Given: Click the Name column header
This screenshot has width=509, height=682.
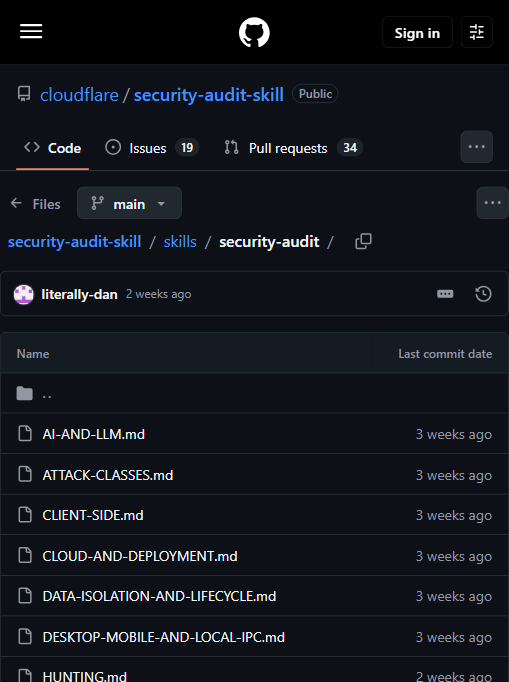Looking at the screenshot, I should pyautogui.click(x=33, y=354).
